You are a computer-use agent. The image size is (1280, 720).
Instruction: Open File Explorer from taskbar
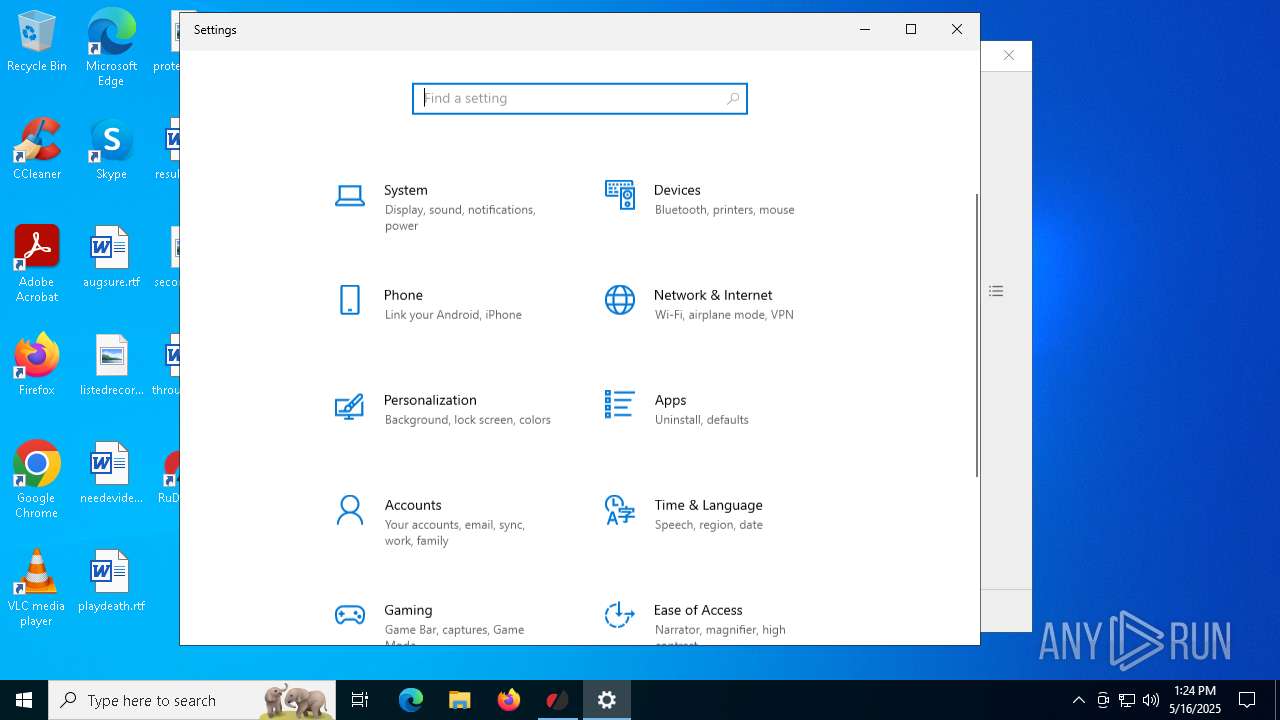459,700
